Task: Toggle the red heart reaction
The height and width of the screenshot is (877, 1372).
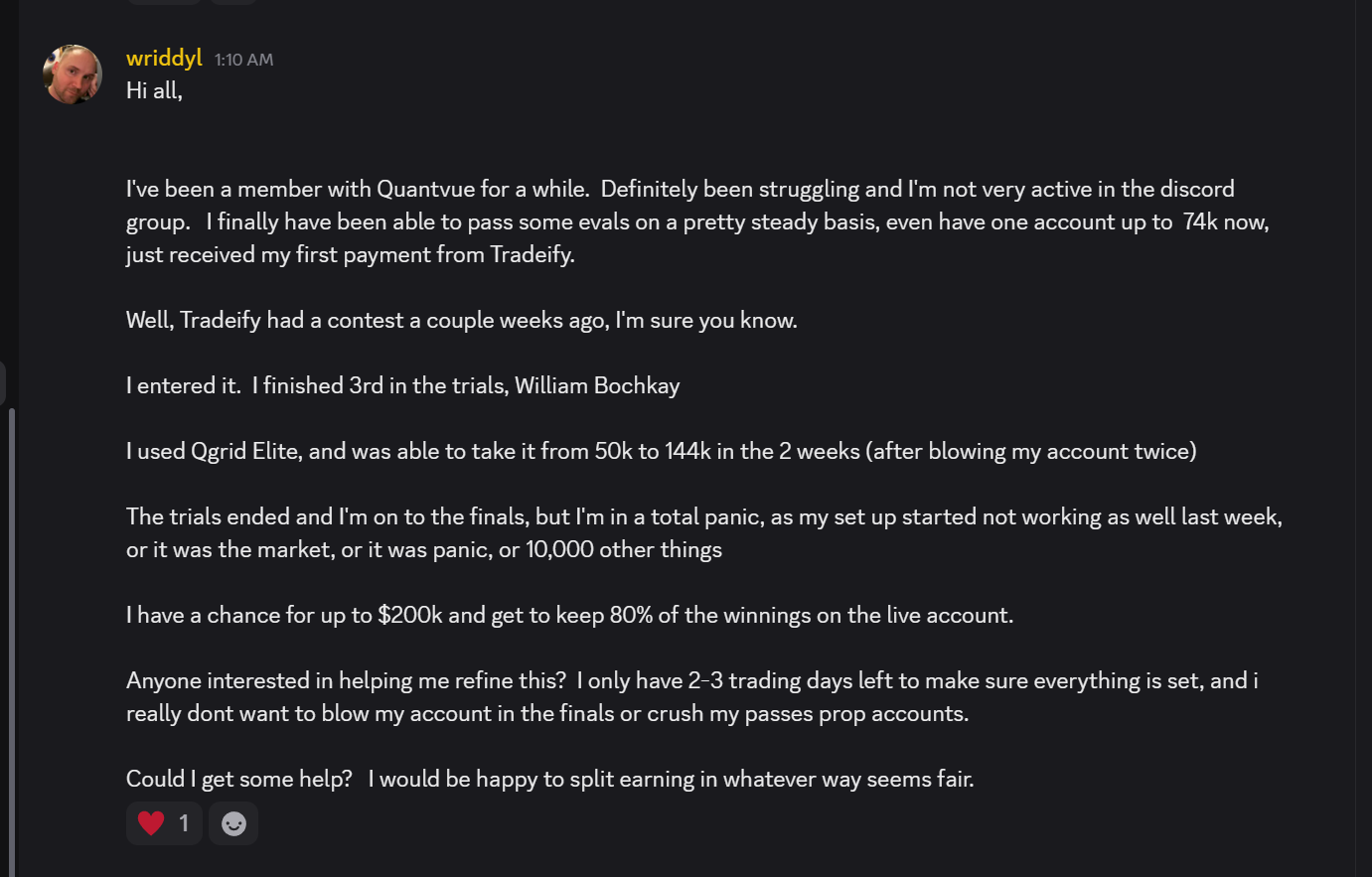Action: pos(164,823)
